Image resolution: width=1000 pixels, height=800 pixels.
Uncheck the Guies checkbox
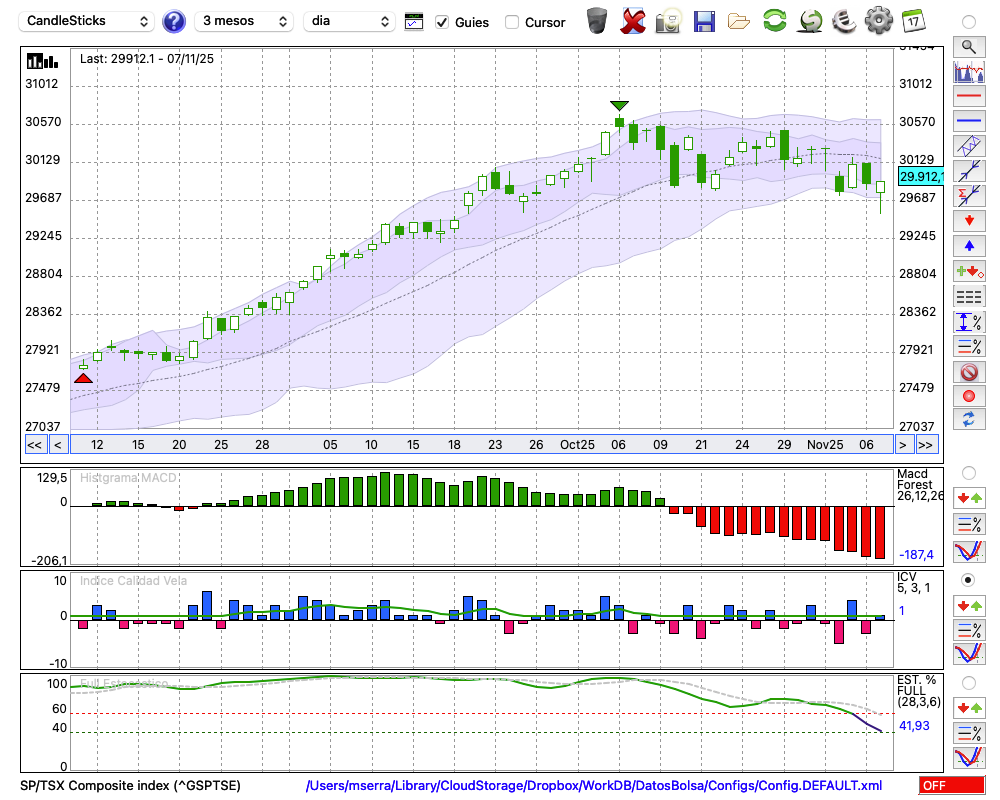pos(442,22)
